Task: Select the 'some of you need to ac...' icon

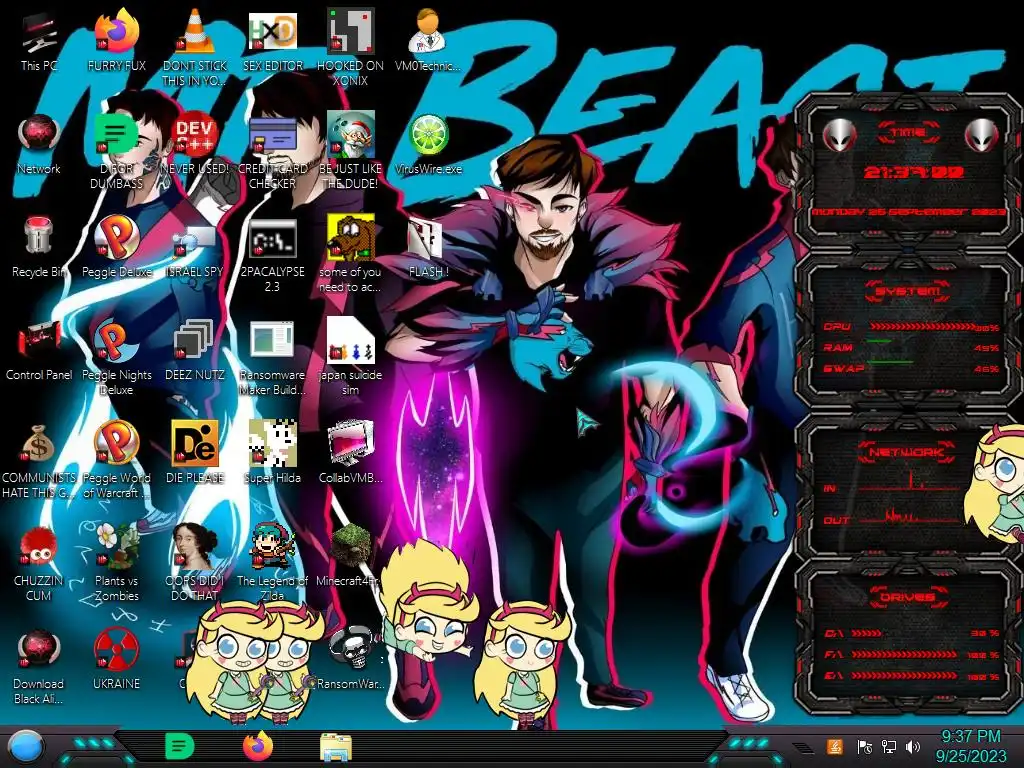Action: (350, 238)
